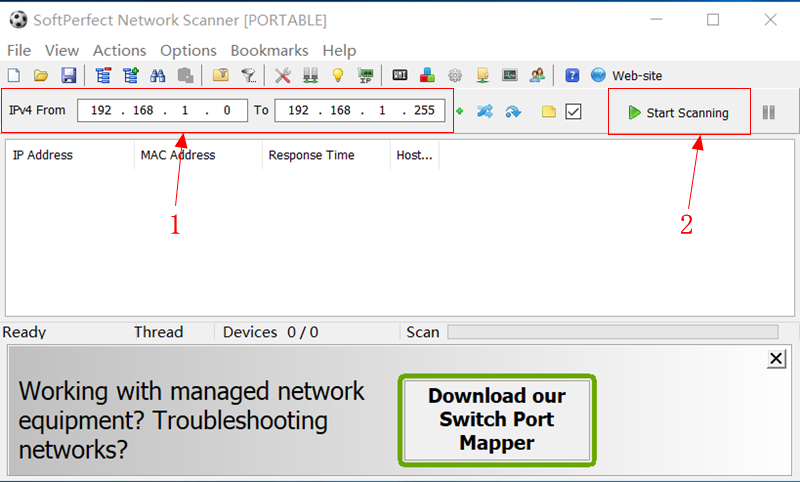Click the grayed Paste clipboard icon
Image resolution: width=800 pixels, height=482 pixels.
(185, 75)
